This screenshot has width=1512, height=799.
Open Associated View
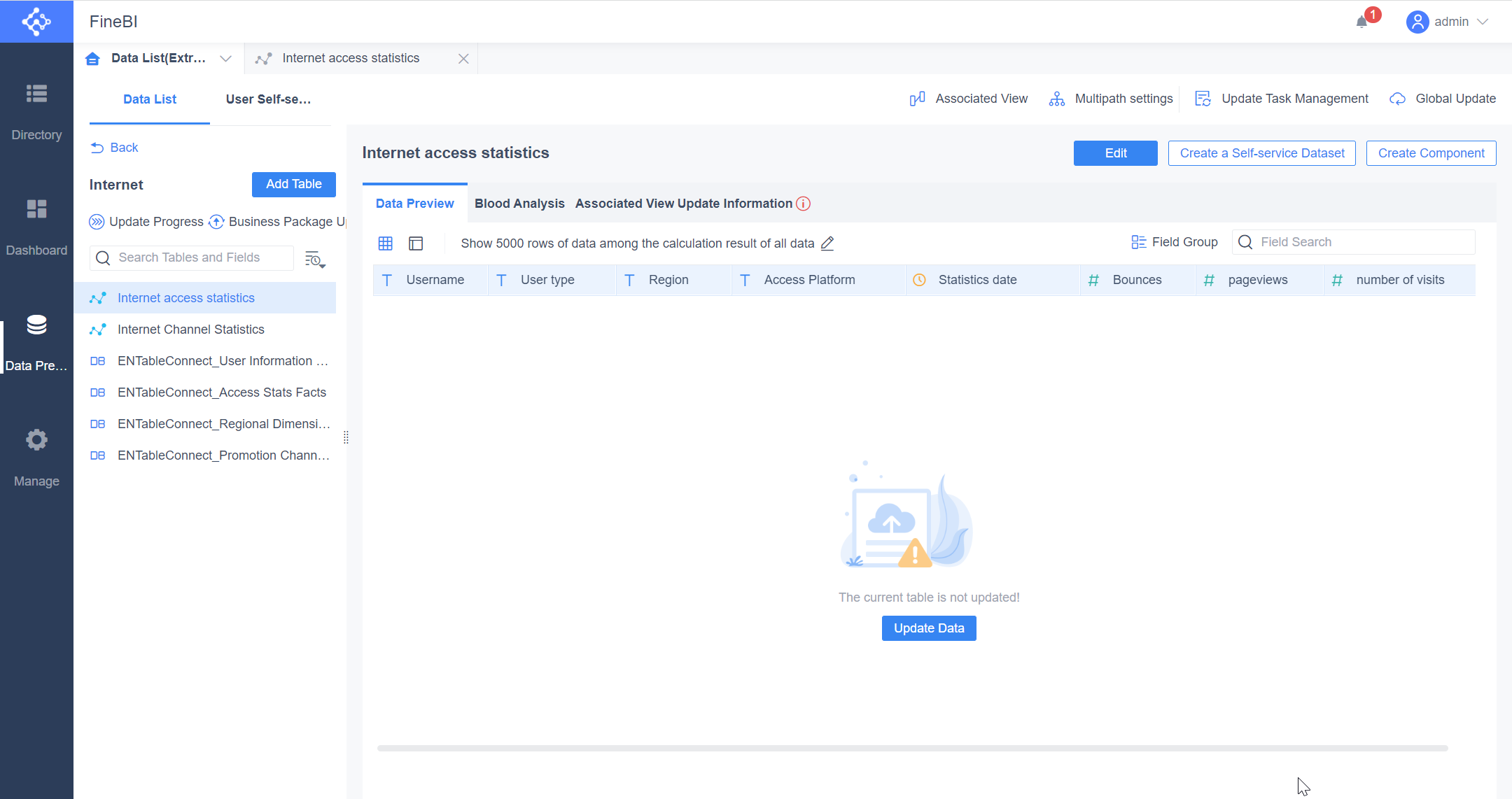point(969,99)
